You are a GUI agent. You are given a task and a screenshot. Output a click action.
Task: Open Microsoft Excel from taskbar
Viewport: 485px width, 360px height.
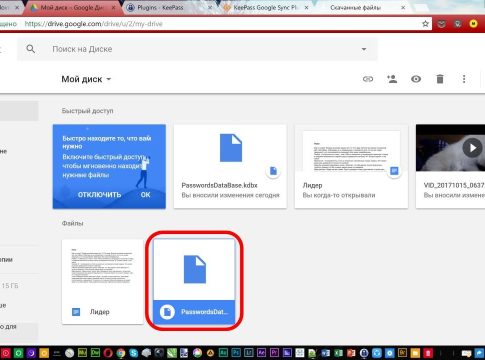pyautogui.click(x=338, y=353)
